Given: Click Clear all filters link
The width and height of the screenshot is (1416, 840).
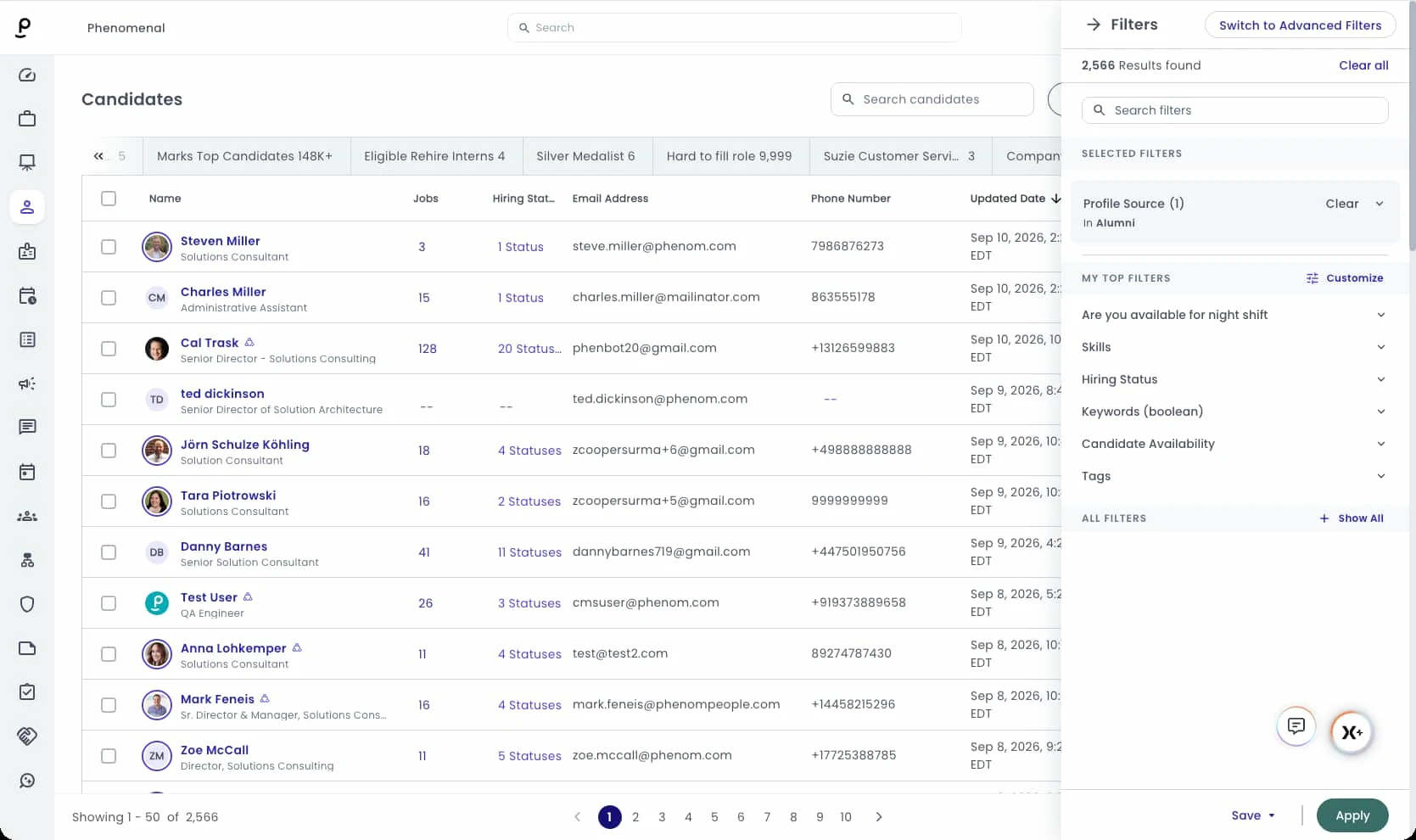Looking at the screenshot, I should coord(1363,65).
